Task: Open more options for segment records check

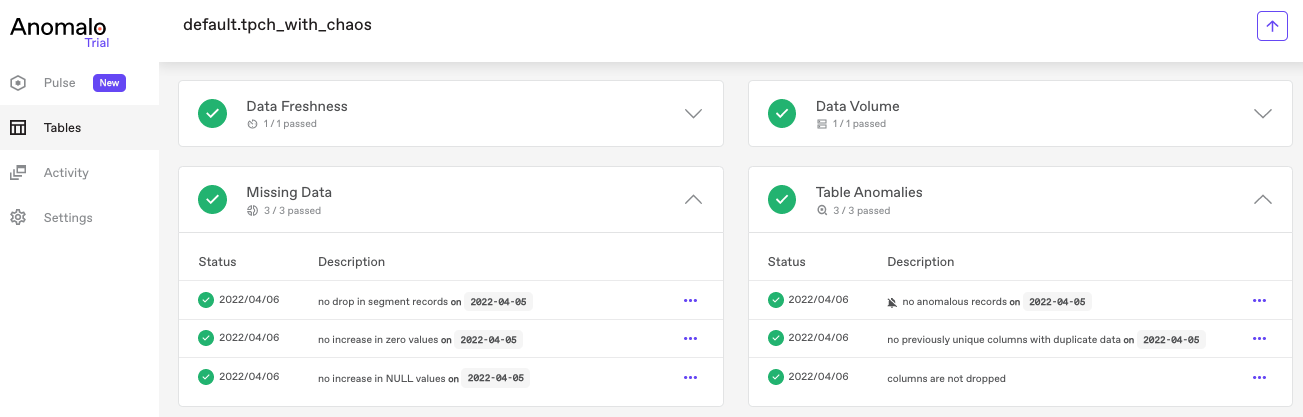Action: coord(690,300)
